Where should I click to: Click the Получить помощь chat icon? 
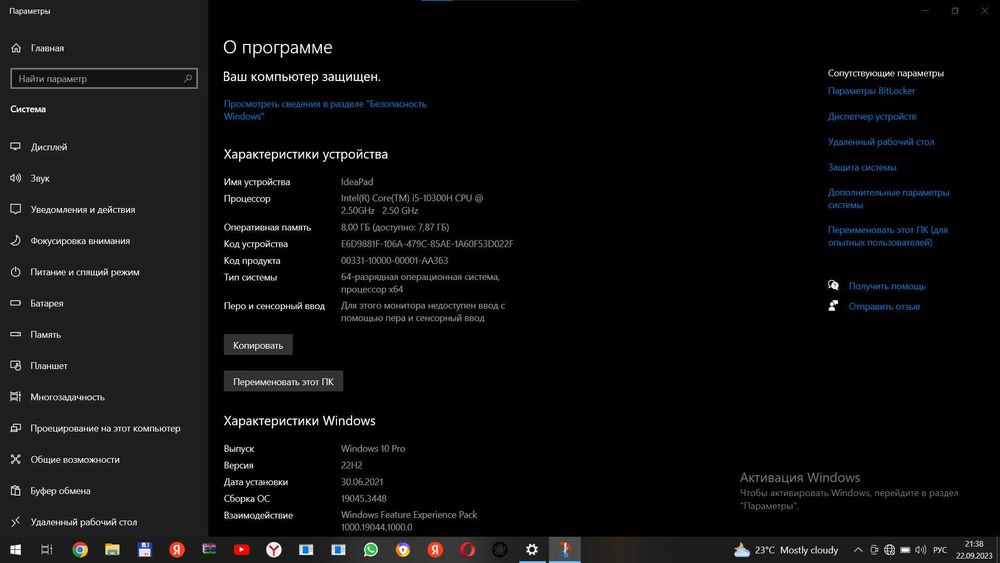pos(833,286)
